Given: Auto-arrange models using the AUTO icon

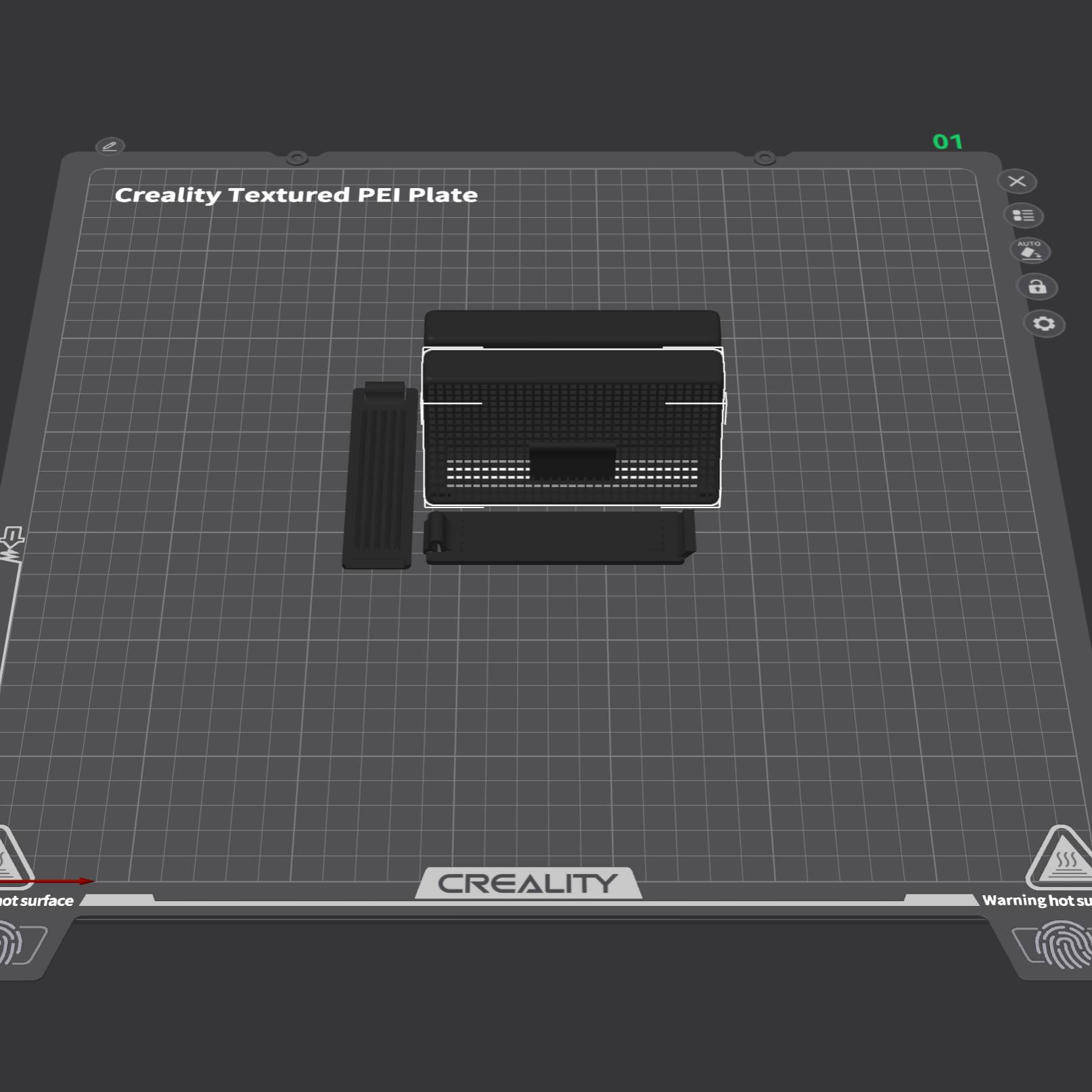Looking at the screenshot, I should coord(1030,252).
